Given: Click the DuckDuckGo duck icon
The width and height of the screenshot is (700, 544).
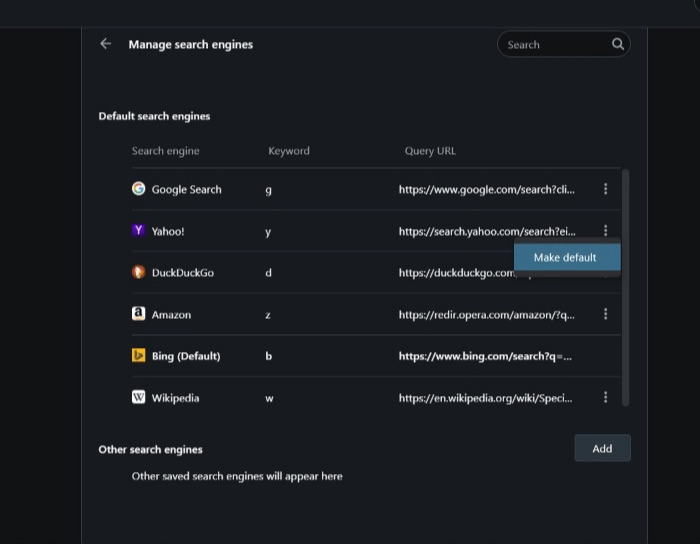Looking at the screenshot, I should 139,272.
